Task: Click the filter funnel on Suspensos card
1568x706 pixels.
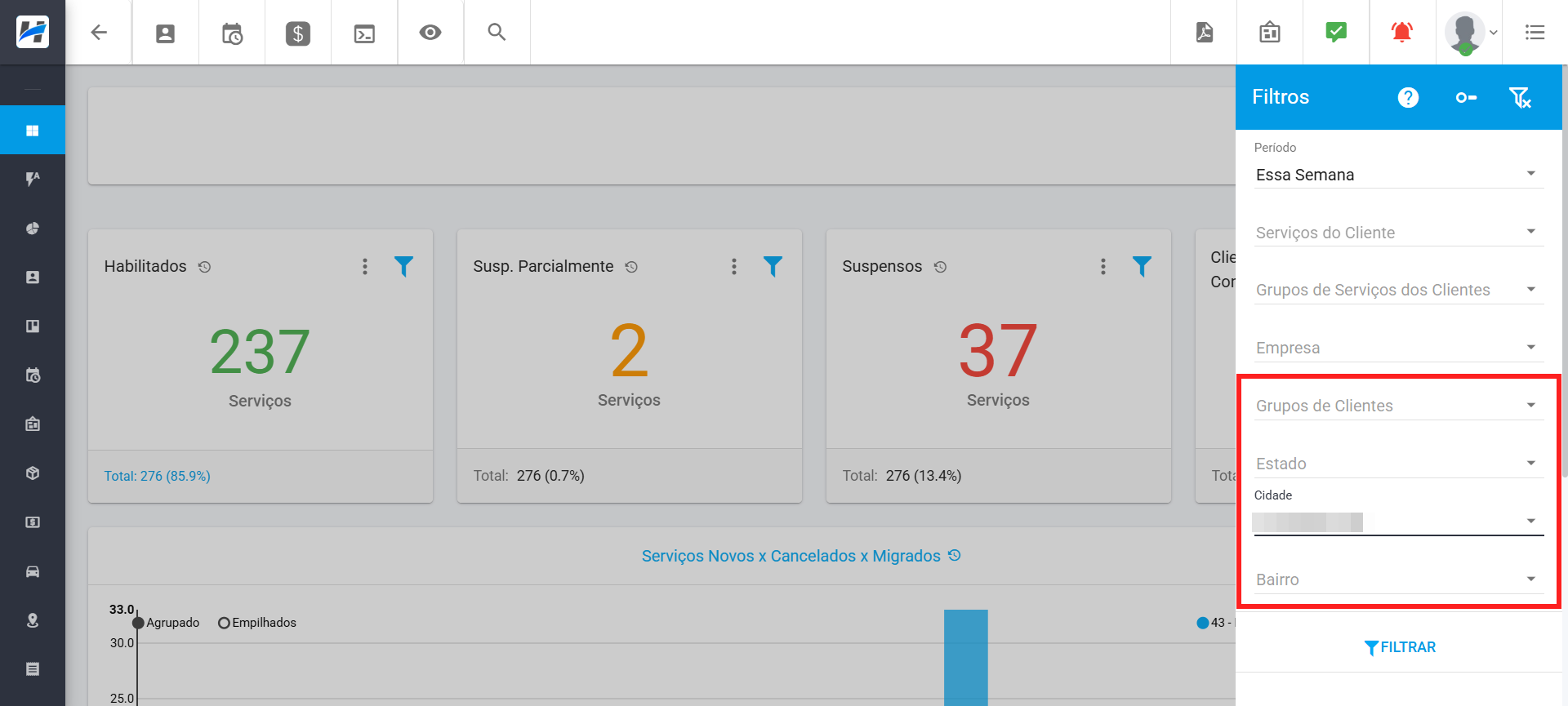Action: tap(1142, 266)
